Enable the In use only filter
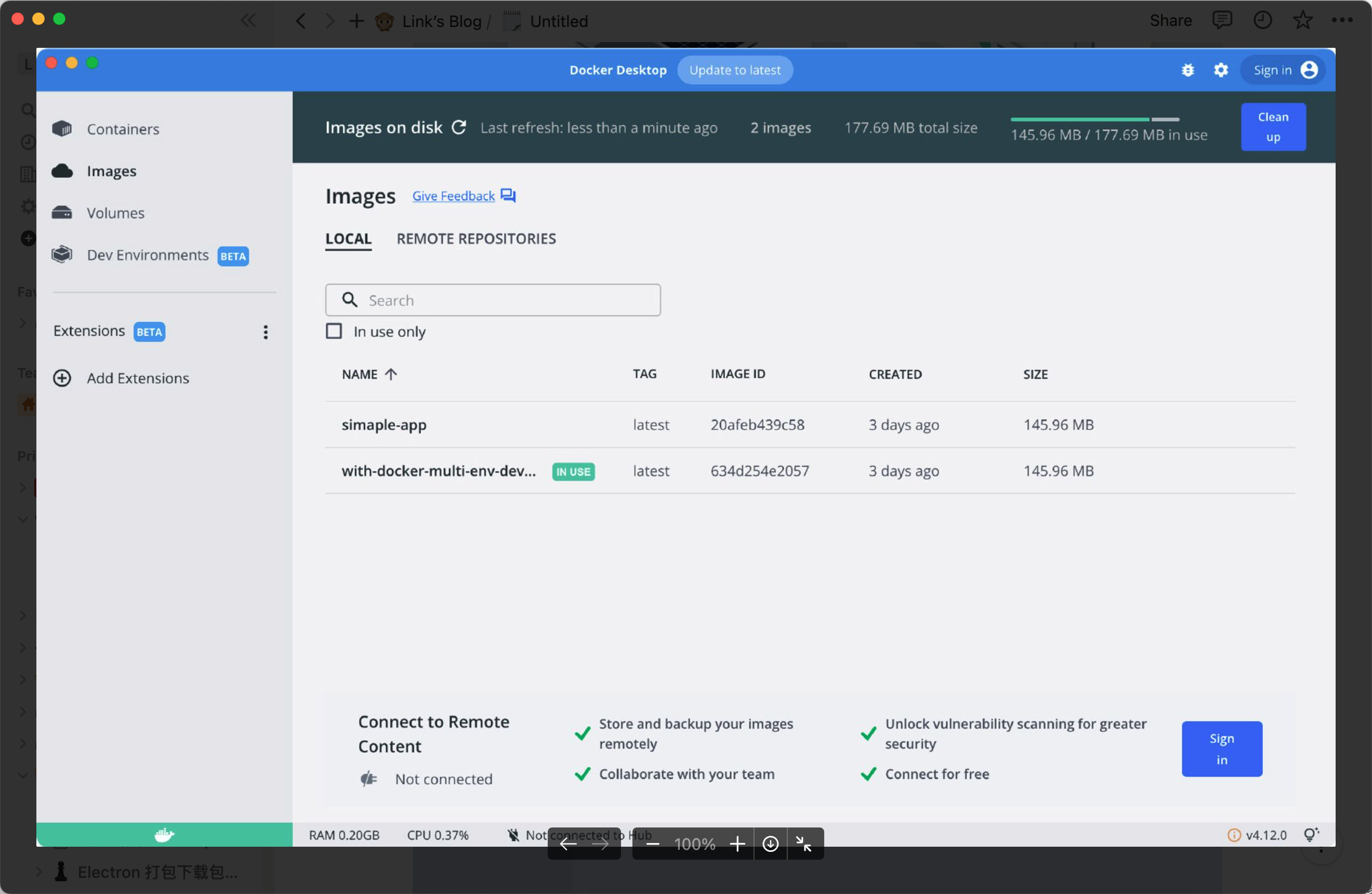 point(334,331)
